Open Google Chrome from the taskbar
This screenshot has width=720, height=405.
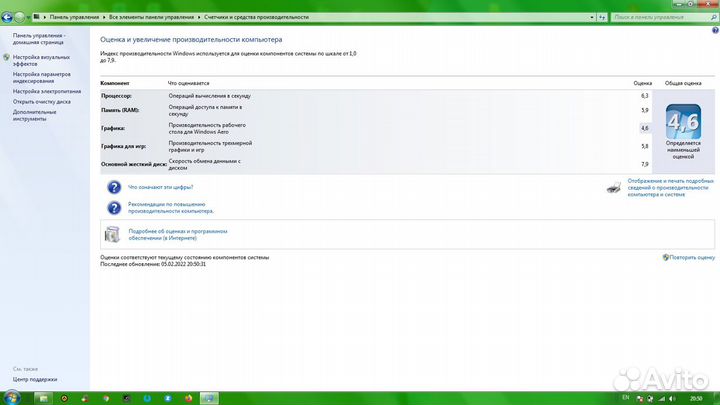pyautogui.click(x=106, y=399)
